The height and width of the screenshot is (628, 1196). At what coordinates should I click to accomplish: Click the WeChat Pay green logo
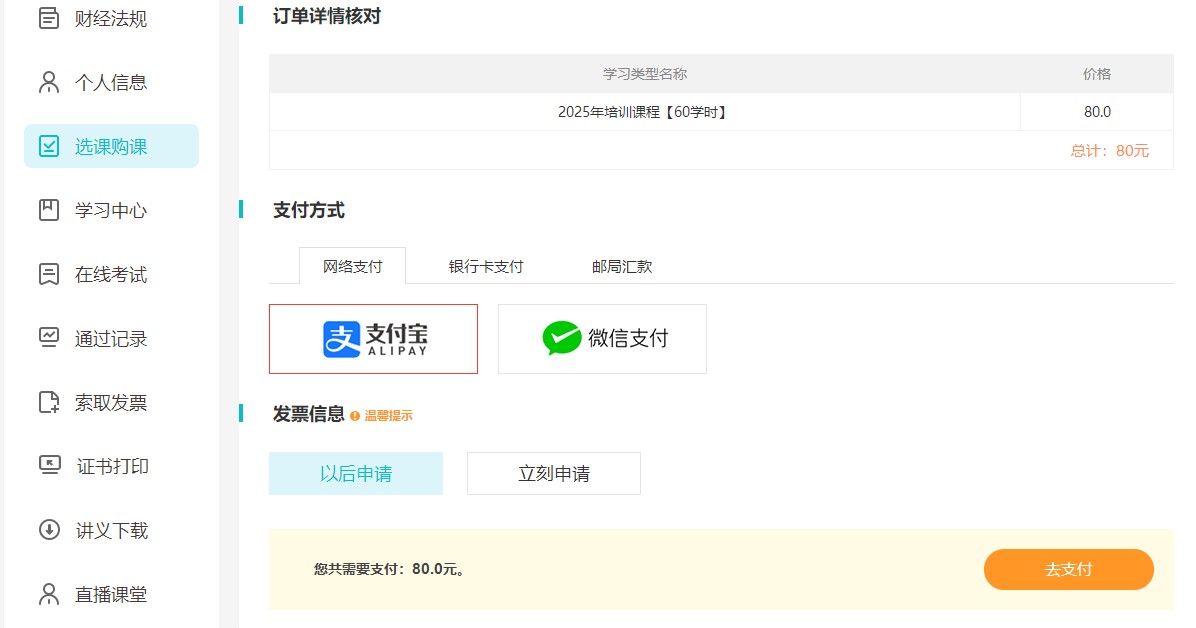[562, 338]
